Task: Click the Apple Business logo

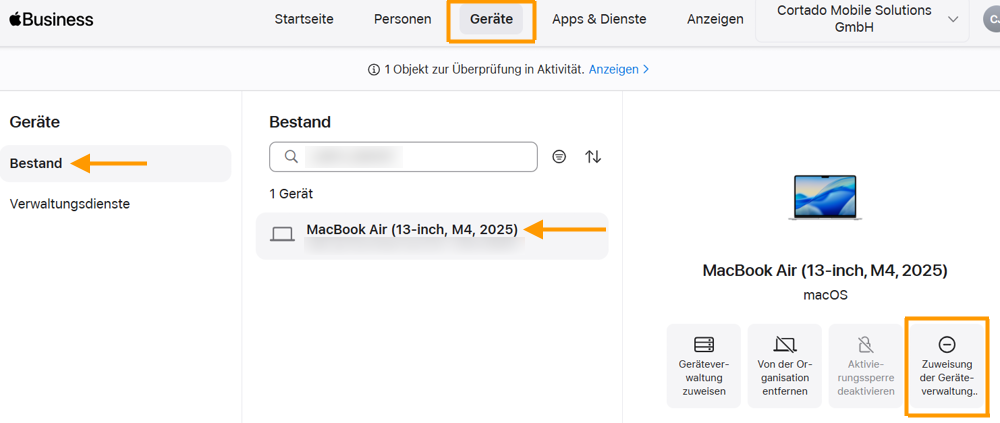Action: 51,20
